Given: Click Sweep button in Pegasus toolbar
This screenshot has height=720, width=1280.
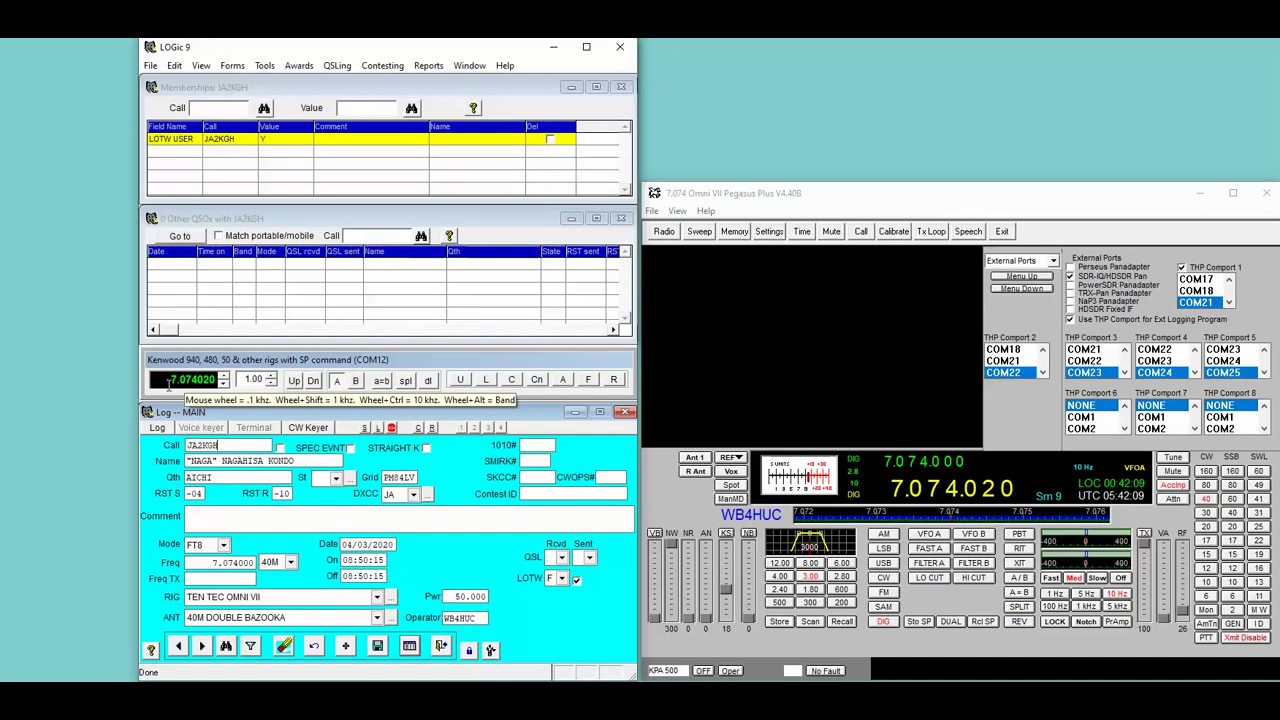Looking at the screenshot, I should click(x=699, y=232).
